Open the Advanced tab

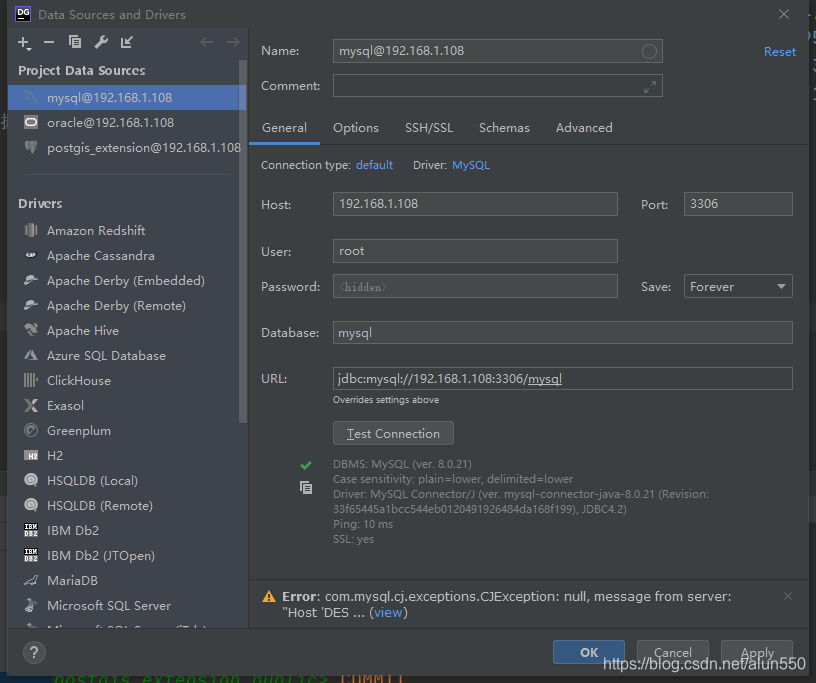[x=584, y=128]
